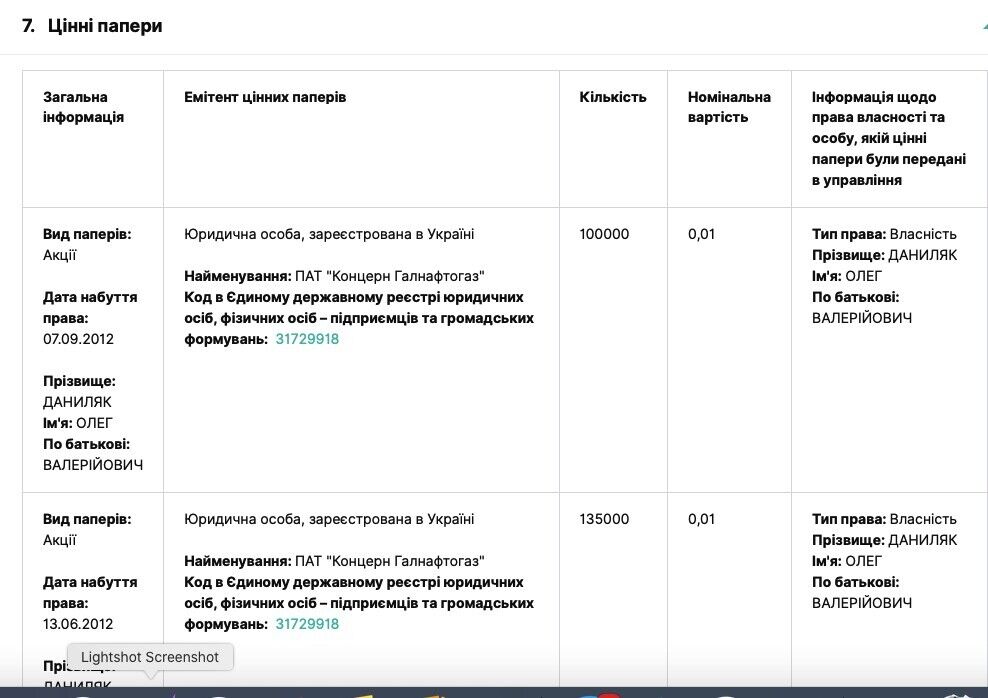Screen dimensions: 988x698
Task: Click "Ім'я: ОЛЕГ" in the 135000 row's rights column
Action: 847,561
